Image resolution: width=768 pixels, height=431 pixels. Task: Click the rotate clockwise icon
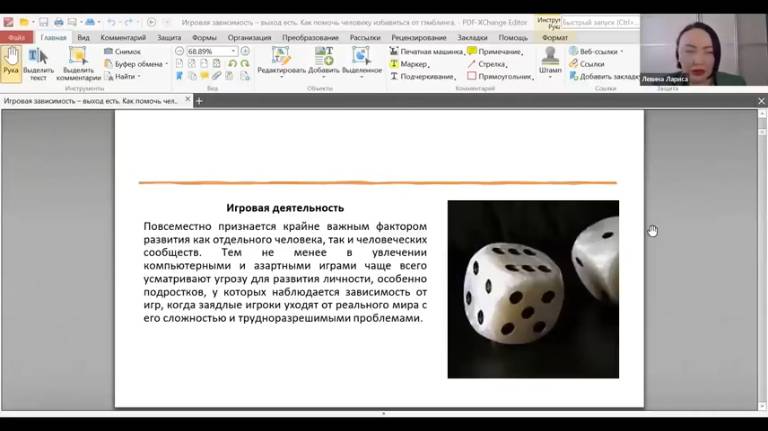(245, 64)
